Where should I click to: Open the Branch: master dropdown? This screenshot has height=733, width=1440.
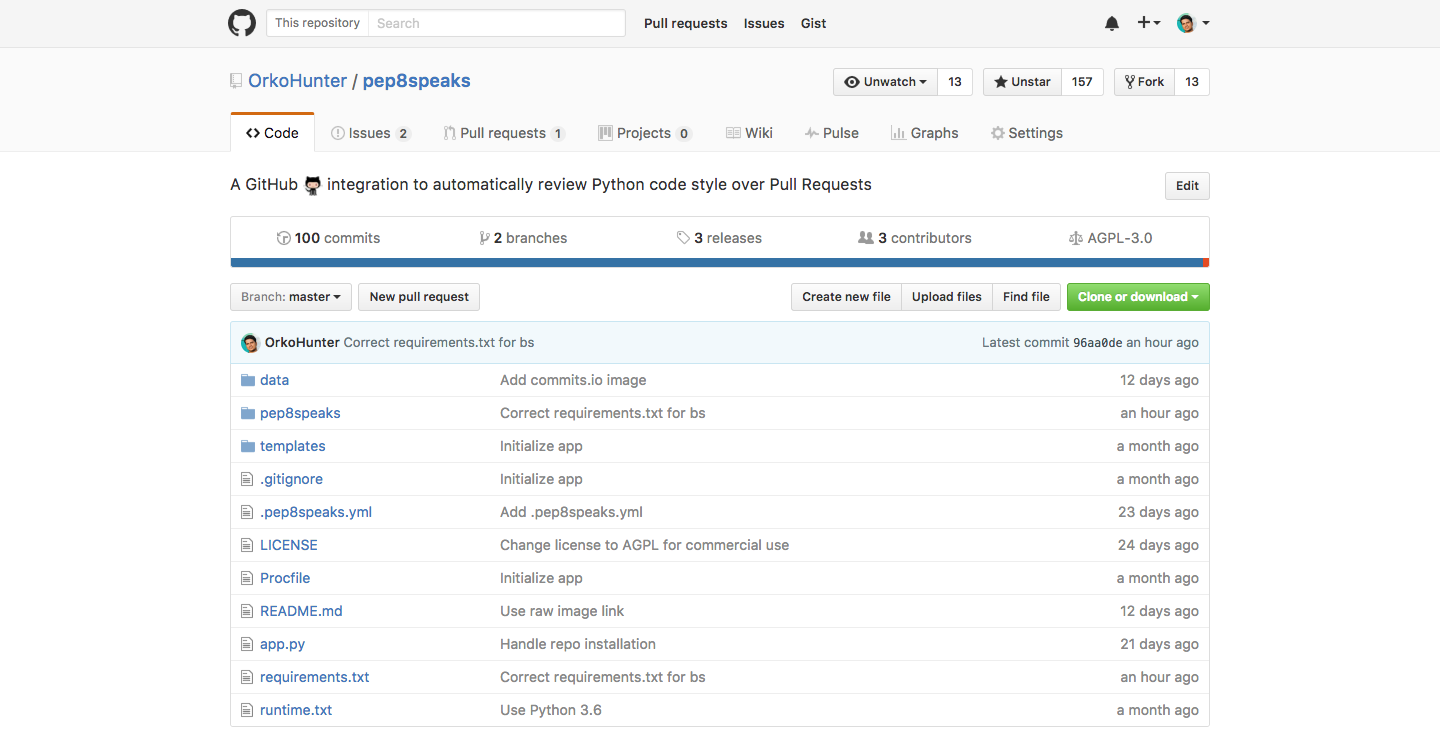coord(290,296)
